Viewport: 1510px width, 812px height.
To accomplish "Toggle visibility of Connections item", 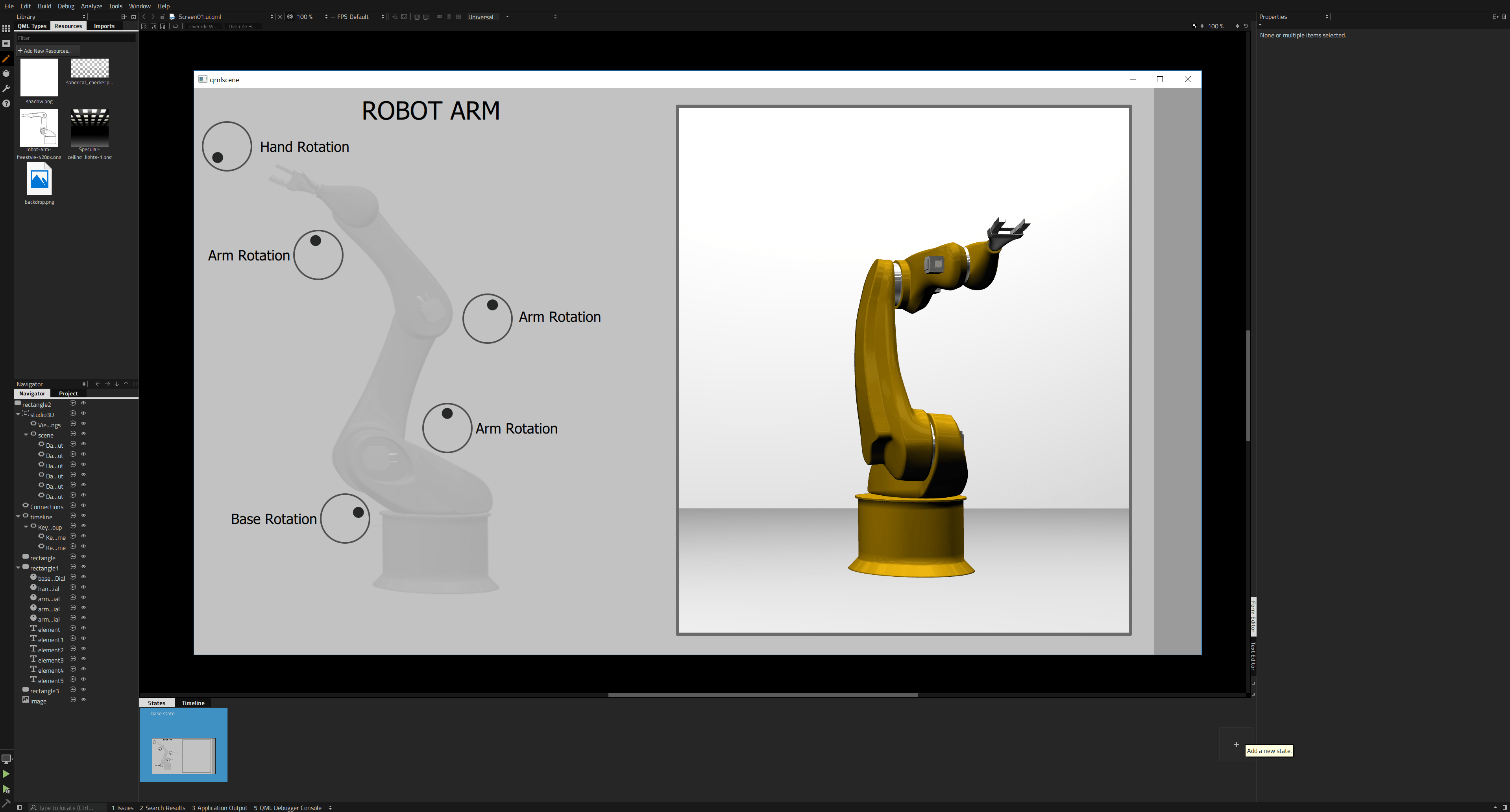I will coord(83,506).
